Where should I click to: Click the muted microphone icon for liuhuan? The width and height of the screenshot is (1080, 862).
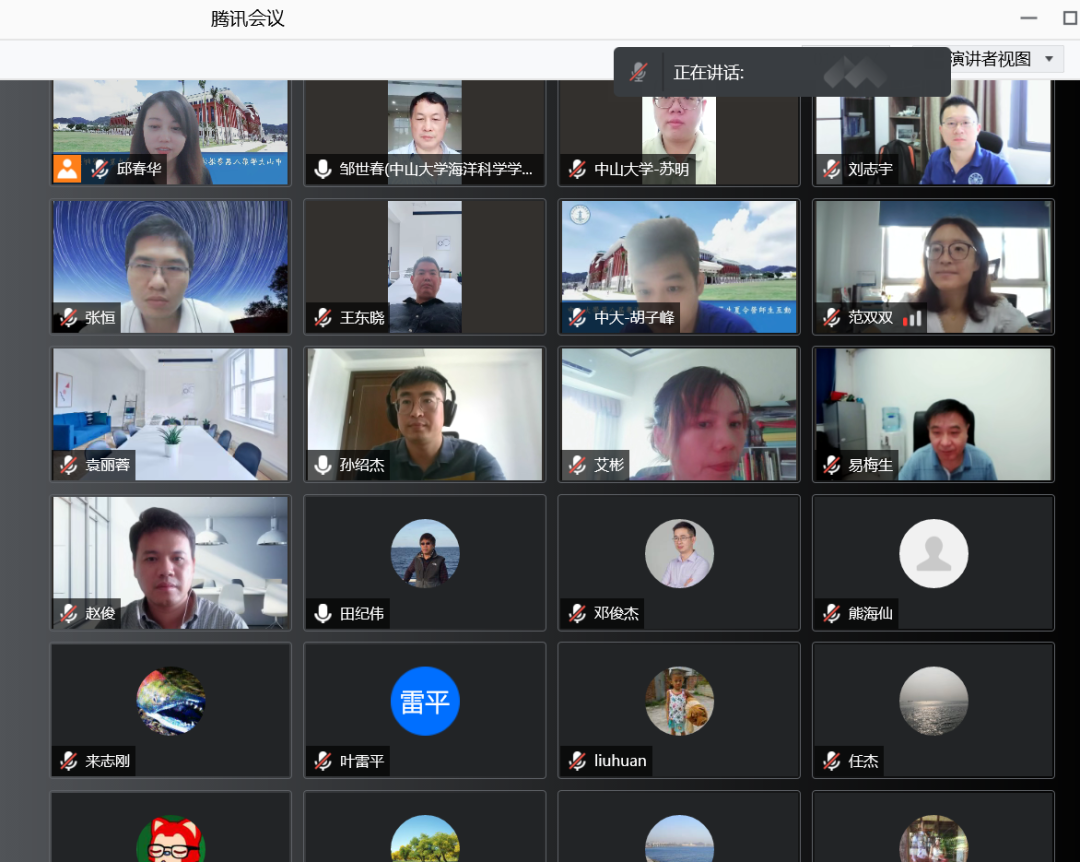pyautogui.click(x=577, y=761)
